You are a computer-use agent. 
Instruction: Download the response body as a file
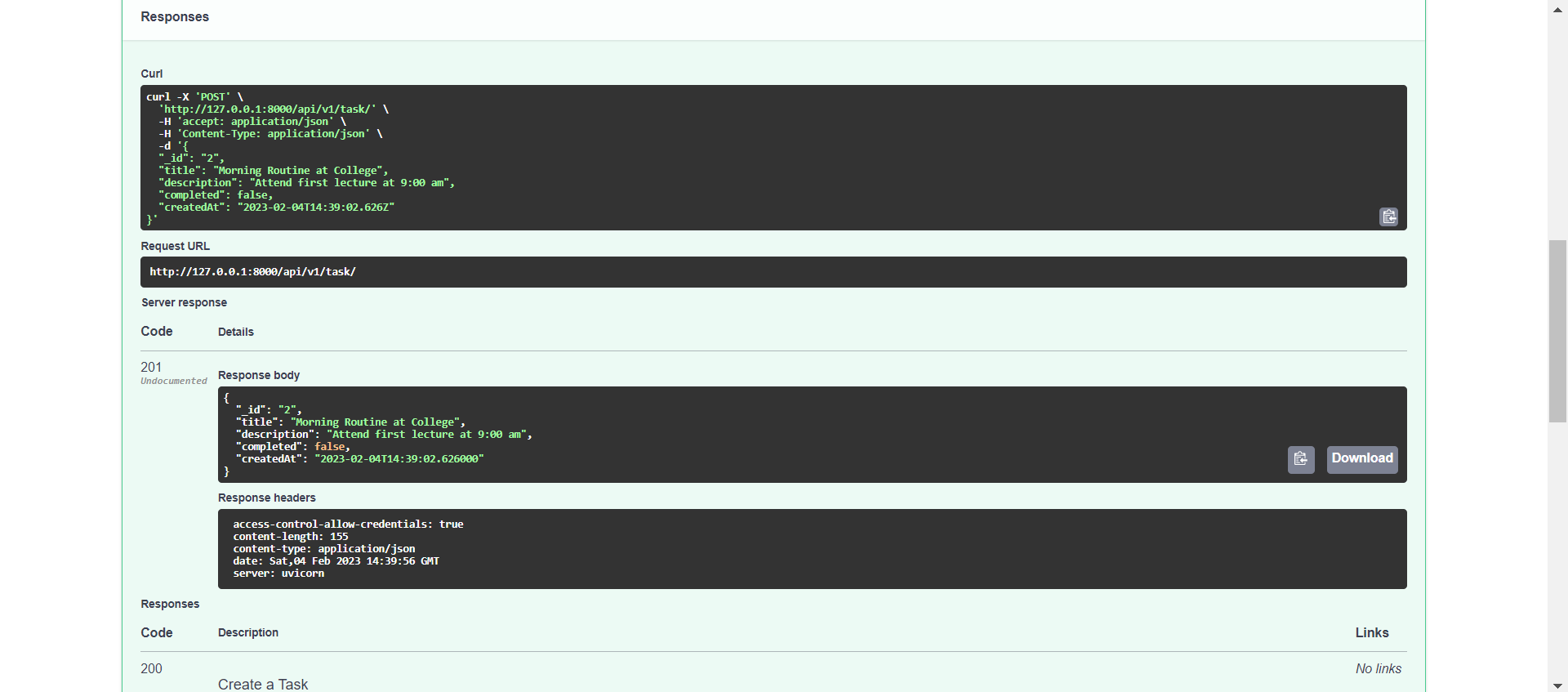1361,459
